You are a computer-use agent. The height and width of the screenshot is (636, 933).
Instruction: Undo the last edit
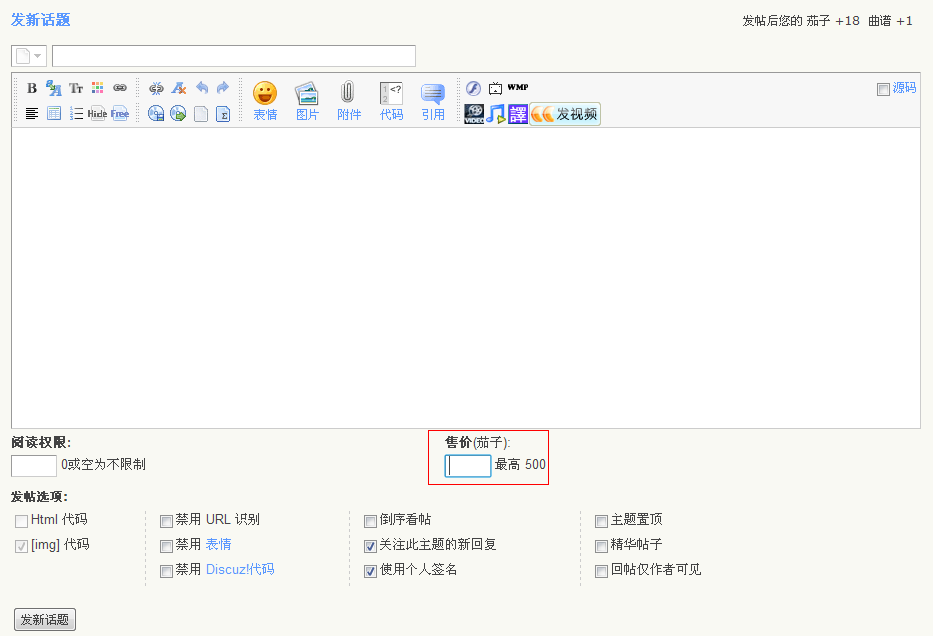tap(202, 88)
